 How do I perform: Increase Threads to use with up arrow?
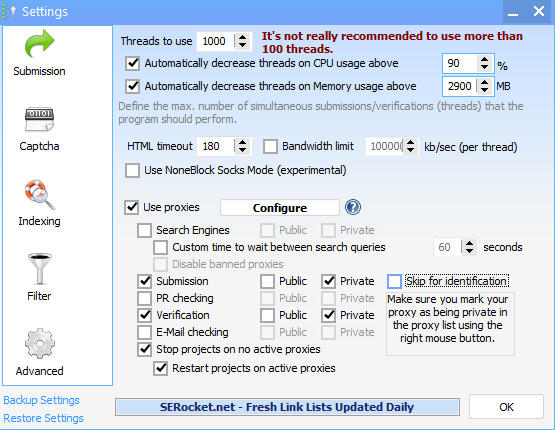(242, 38)
